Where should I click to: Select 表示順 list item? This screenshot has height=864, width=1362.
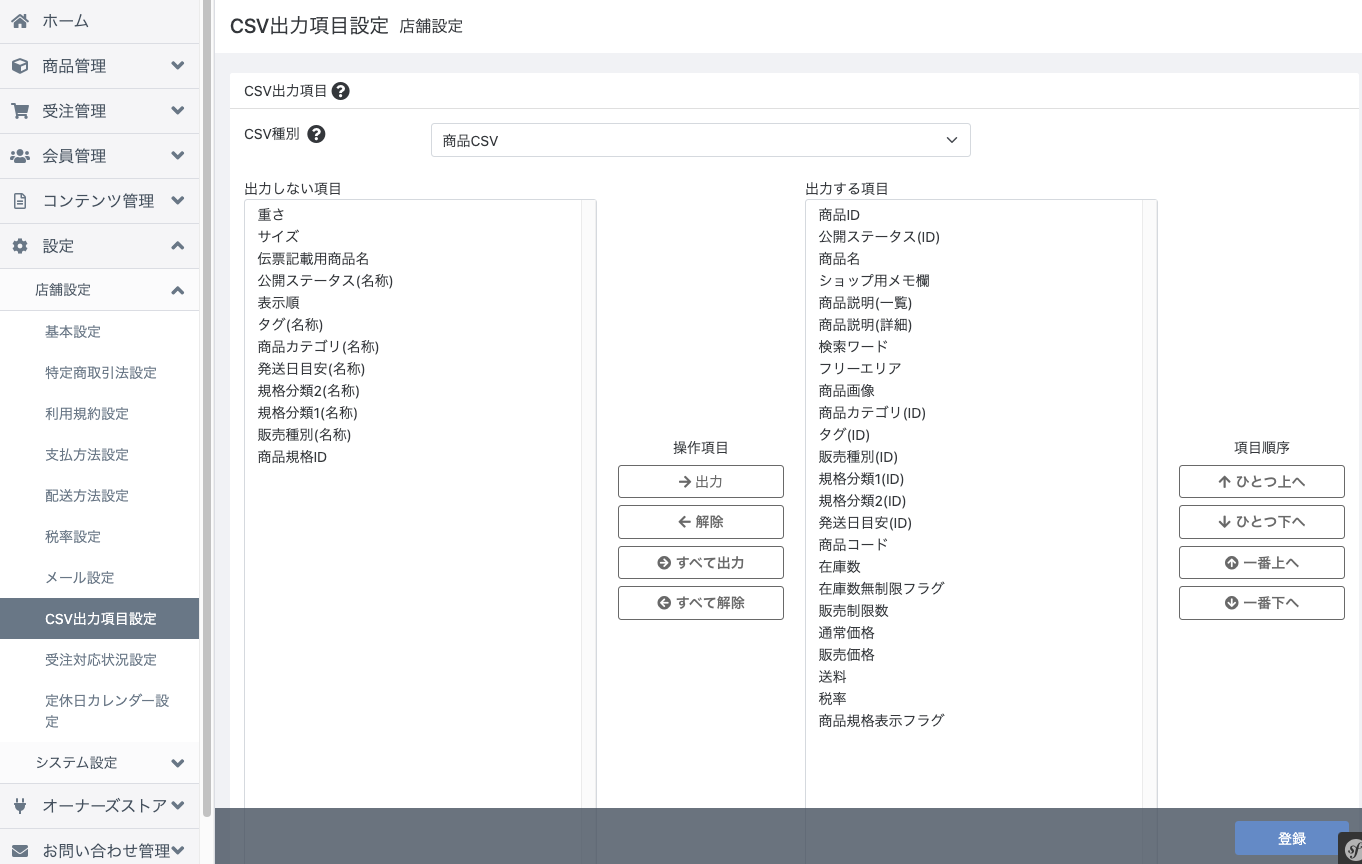tap(413, 303)
